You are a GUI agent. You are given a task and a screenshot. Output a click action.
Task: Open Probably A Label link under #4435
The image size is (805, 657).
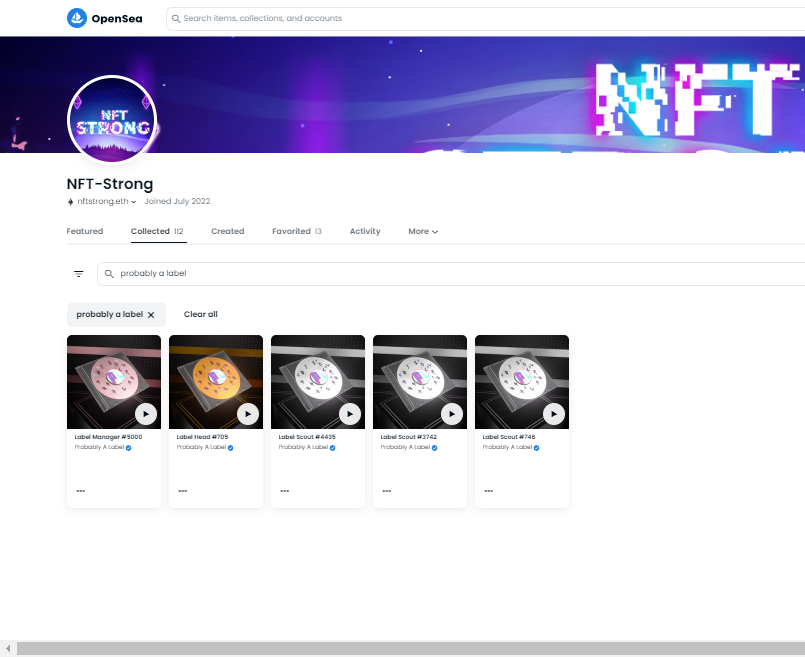pyautogui.click(x=303, y=447)
